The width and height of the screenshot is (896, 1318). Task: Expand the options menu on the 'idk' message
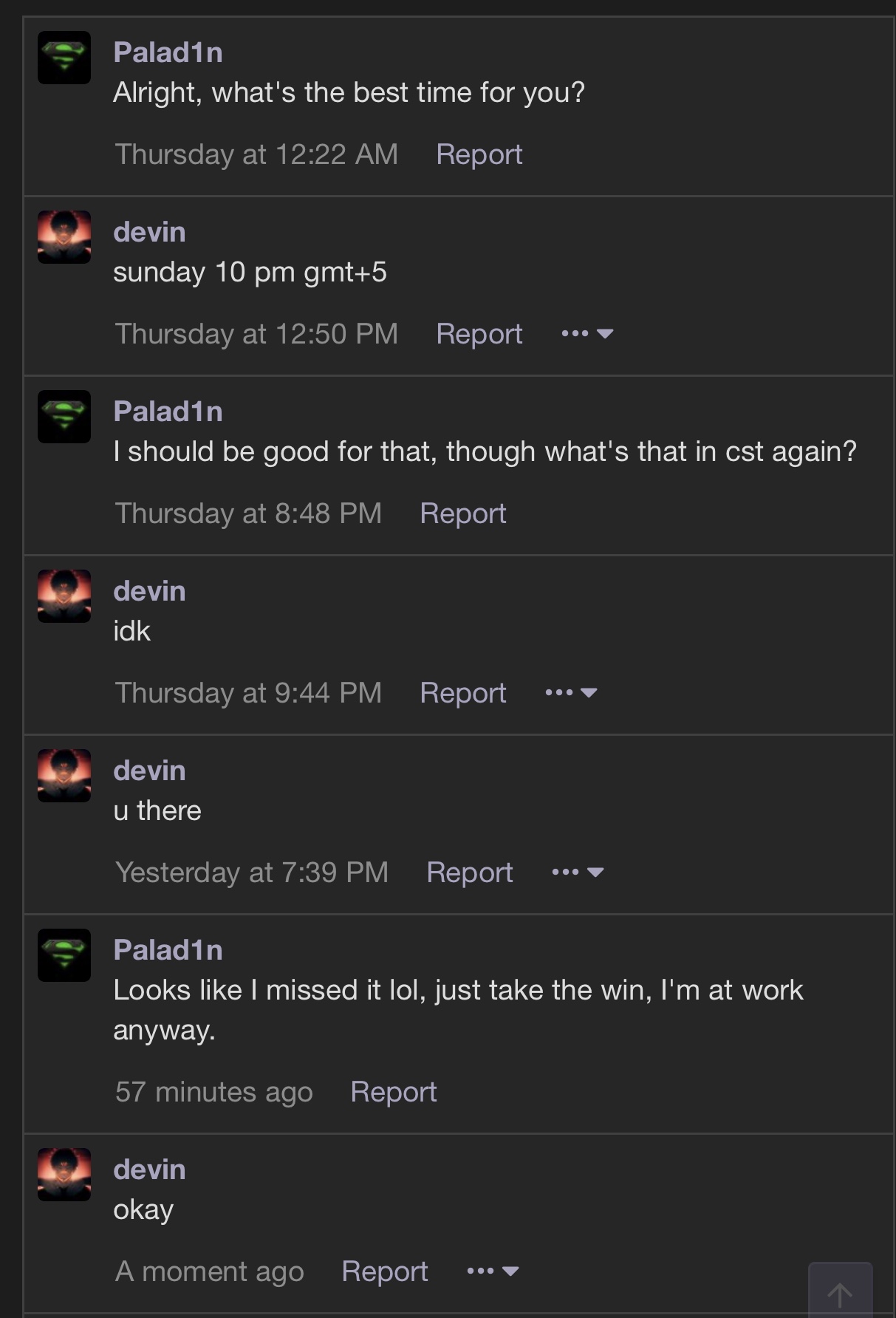point(571,693)
